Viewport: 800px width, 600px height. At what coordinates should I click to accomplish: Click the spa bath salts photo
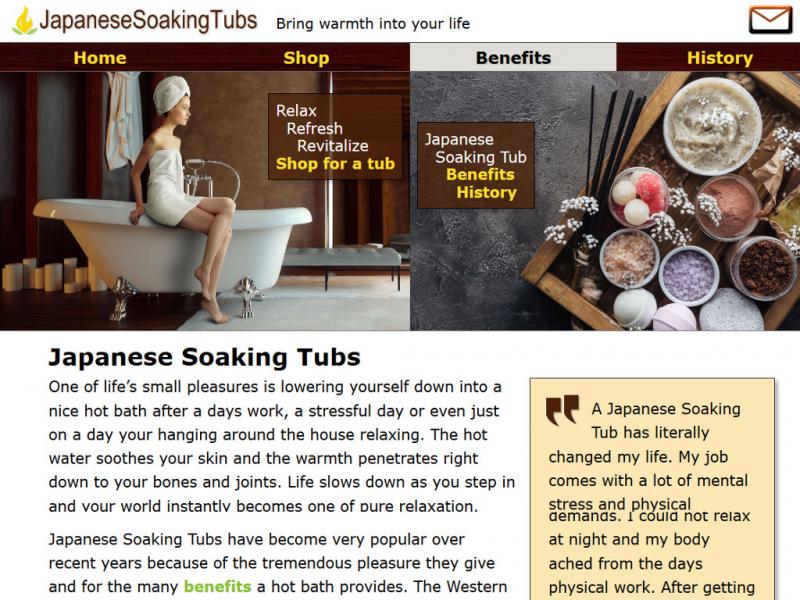[x=605, y=201]
